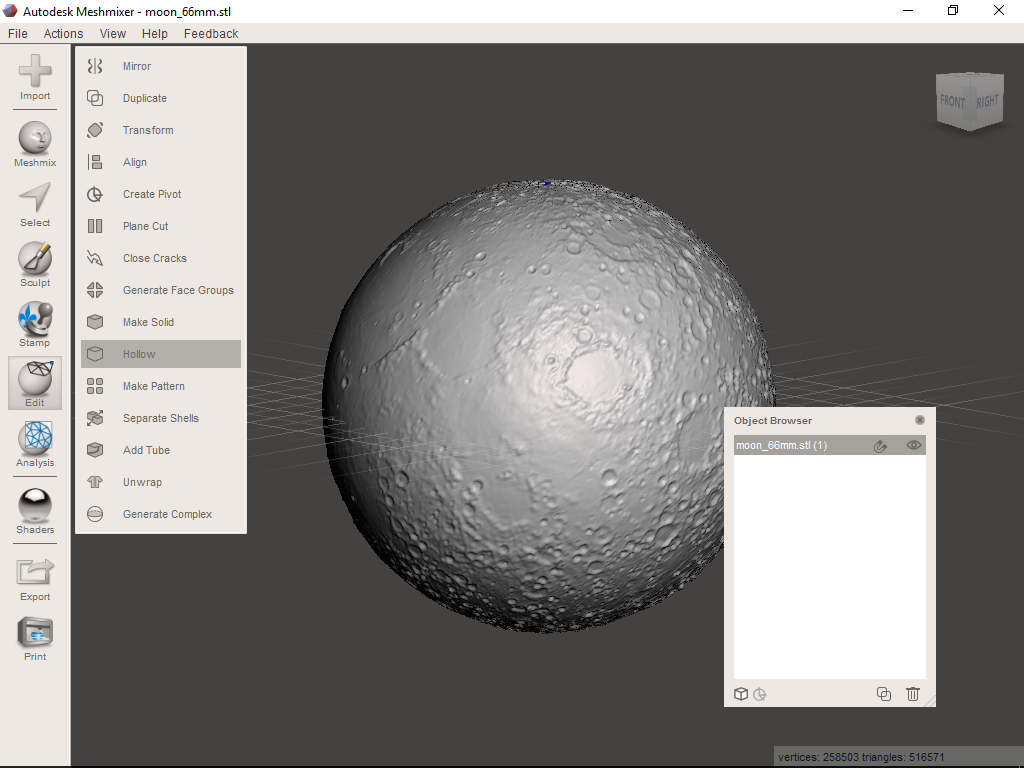Screen dimensions: 1024x768
Task: Select the Sculpt tool
Action: tap(34, 265)
